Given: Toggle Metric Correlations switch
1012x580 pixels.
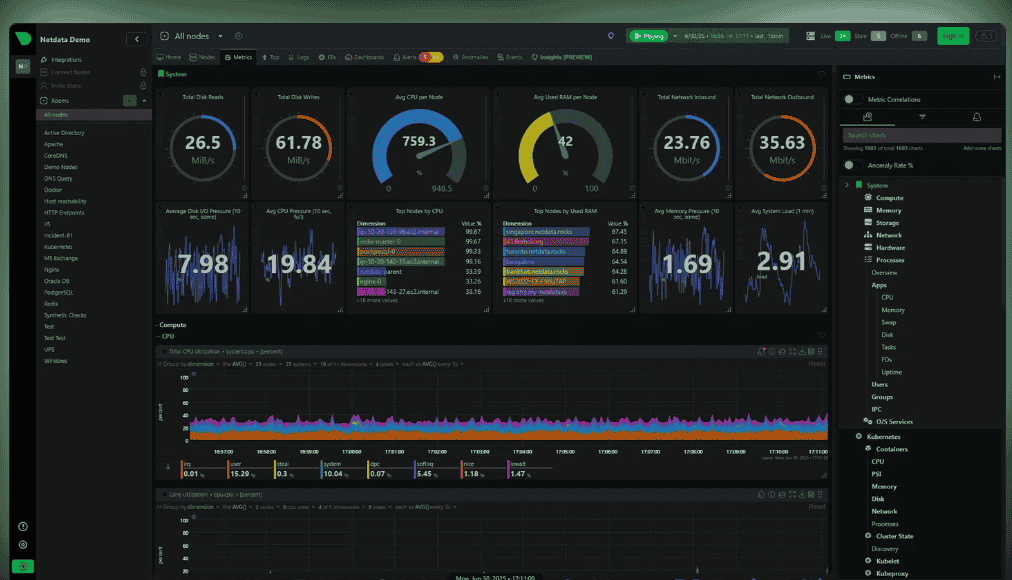Looking at the screenshot, I should pyautogui.click(x=853, y=99).
